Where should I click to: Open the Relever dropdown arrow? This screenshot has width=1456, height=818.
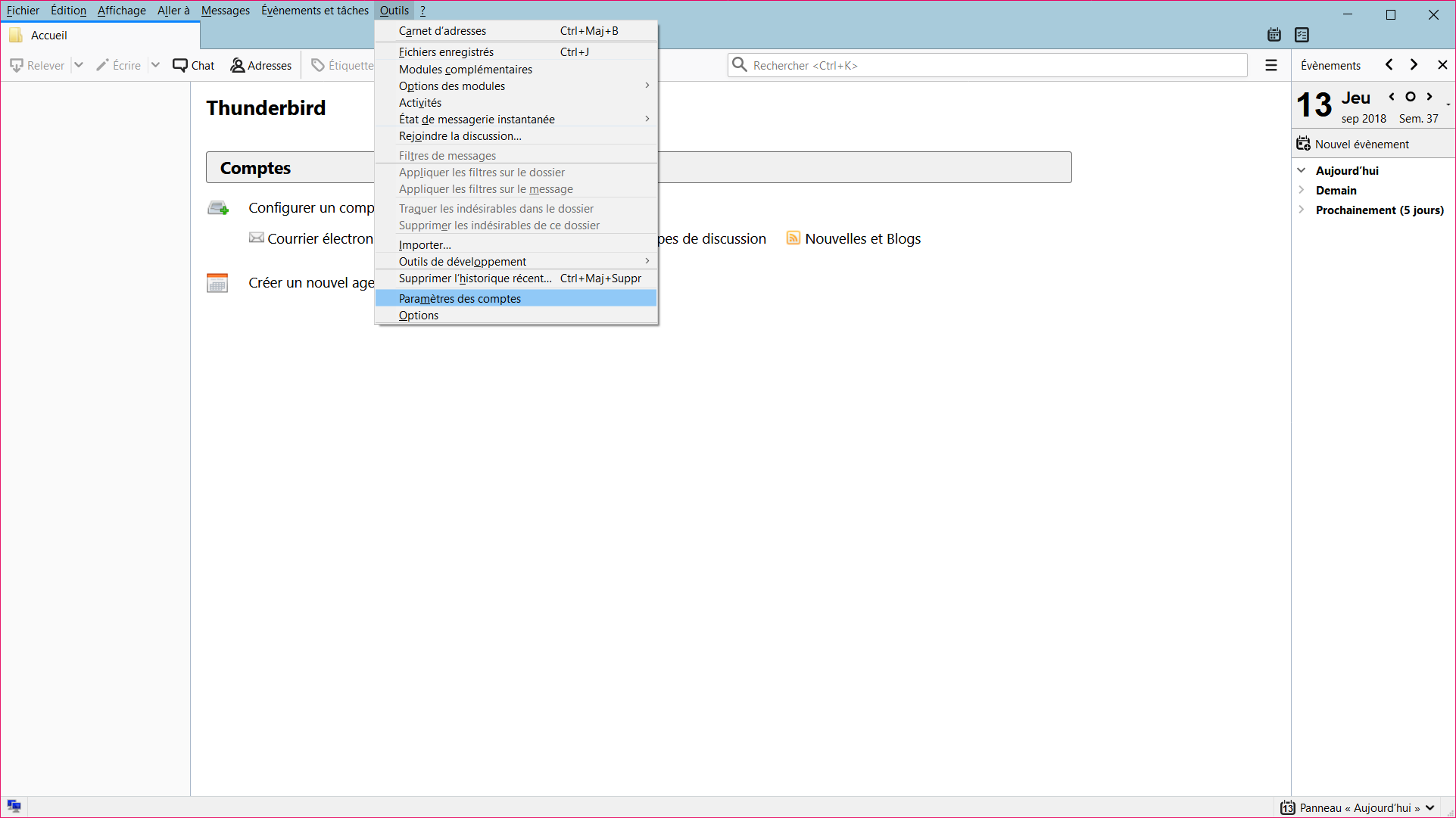click(x=78, y=66)
